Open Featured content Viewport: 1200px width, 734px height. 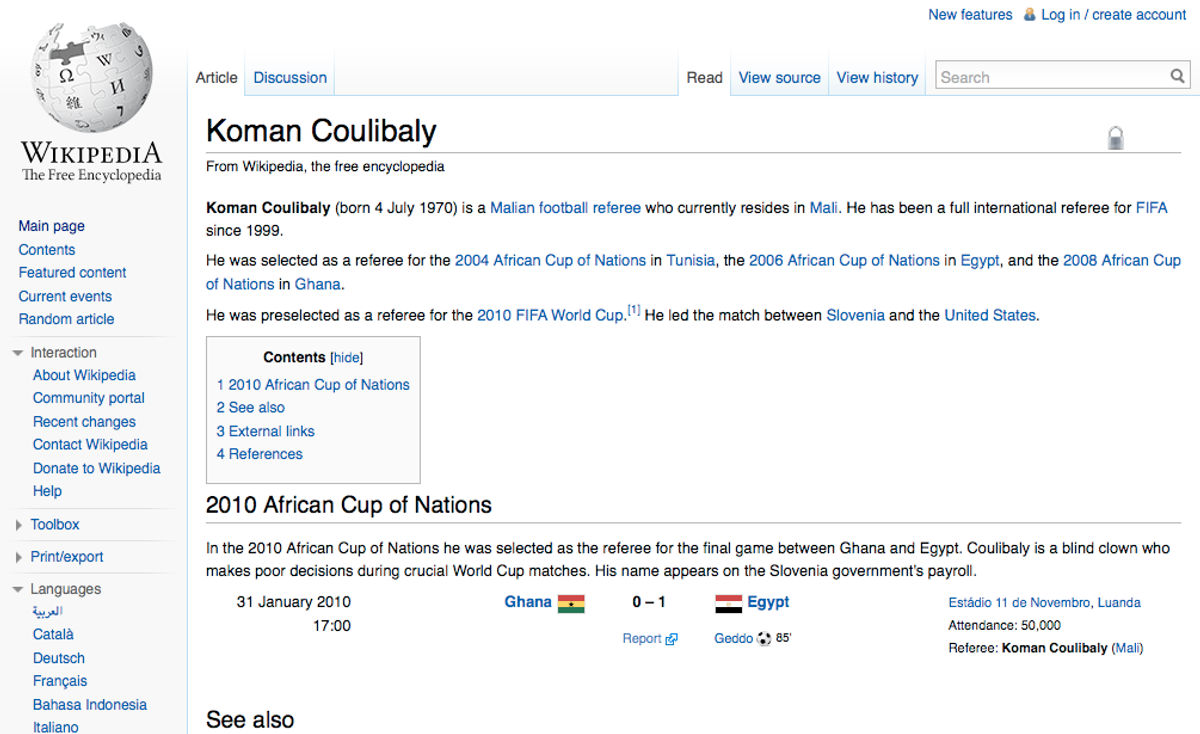pyautogui.click(x=72, y=272)
